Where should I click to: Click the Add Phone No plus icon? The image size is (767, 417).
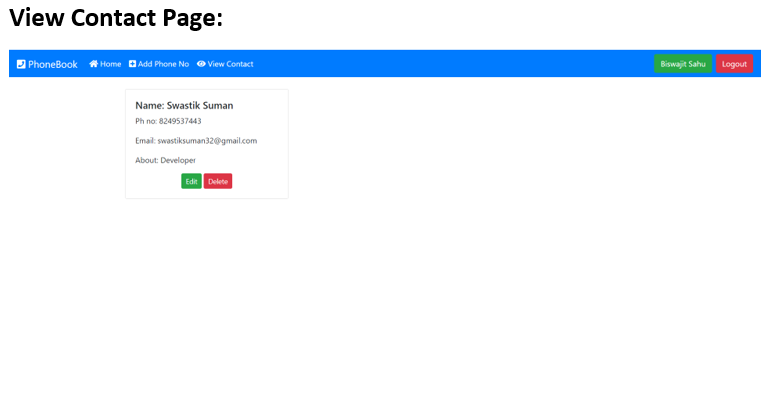coord(133,64)
